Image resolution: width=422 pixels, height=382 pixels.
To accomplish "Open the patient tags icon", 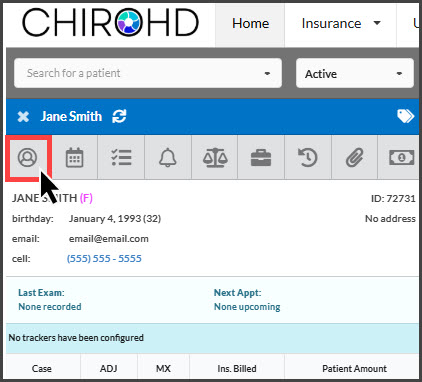I will 406,116.
